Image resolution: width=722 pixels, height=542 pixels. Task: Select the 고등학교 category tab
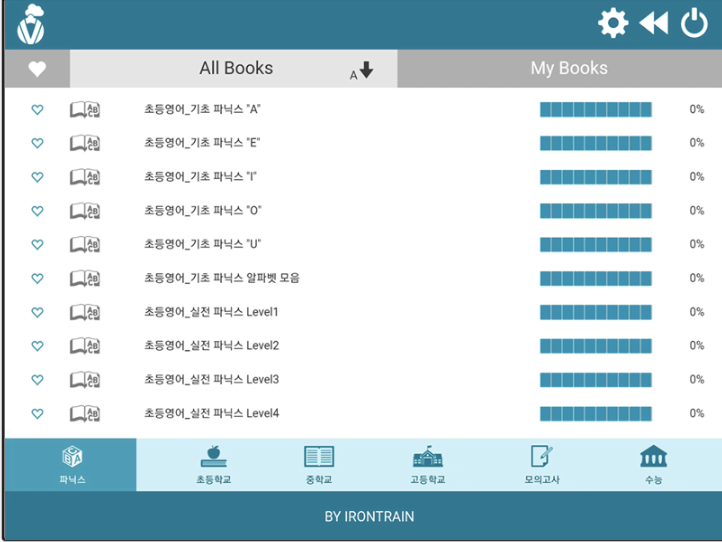[x=428, y=465]
